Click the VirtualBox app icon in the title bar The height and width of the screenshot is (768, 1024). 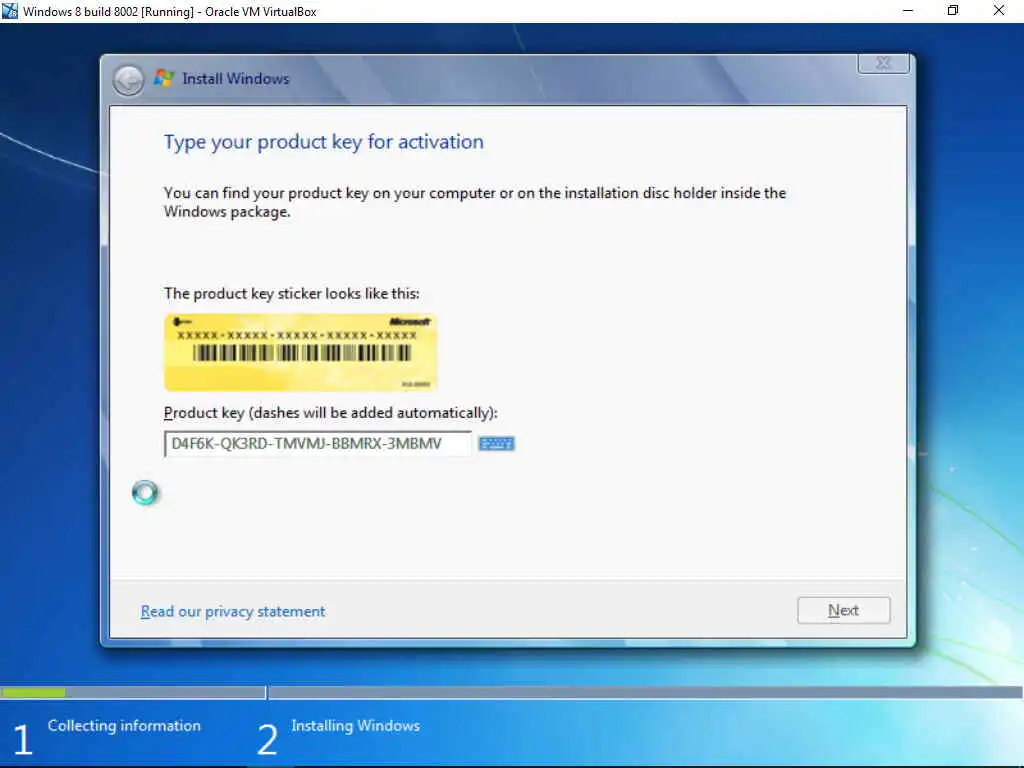tap(10, 11)
